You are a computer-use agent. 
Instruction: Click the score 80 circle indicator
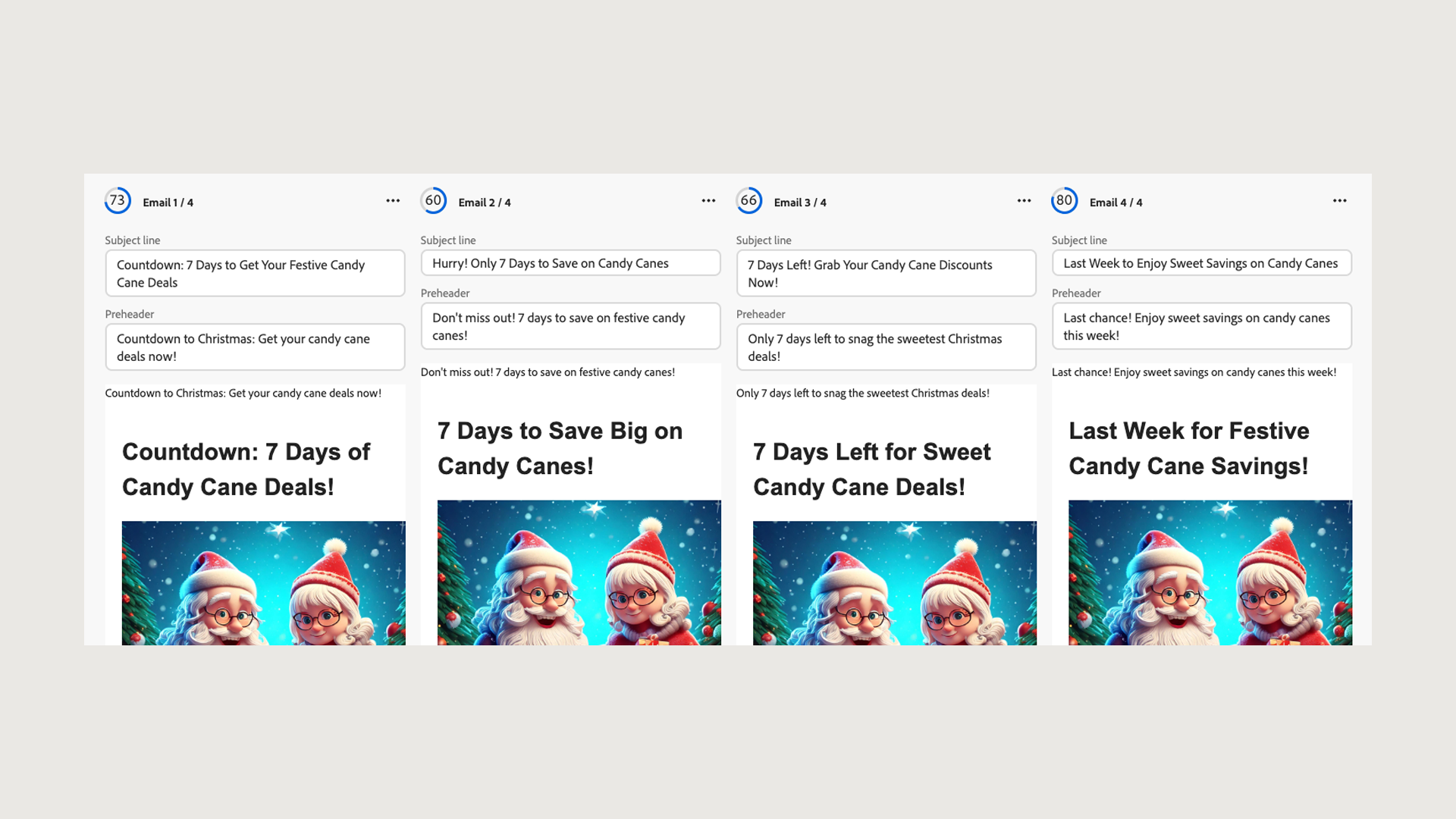click(x=1064, y=201)
